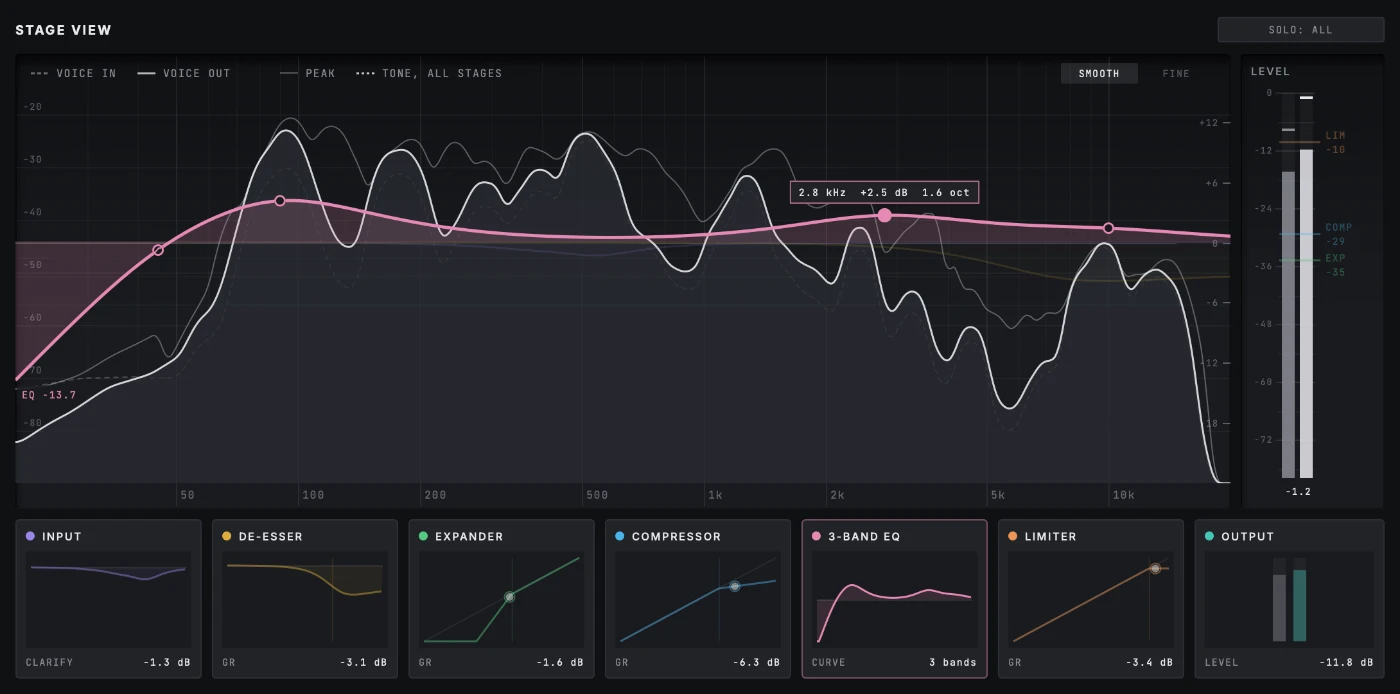Toggle the PEAK legend trace

[308, 74]
